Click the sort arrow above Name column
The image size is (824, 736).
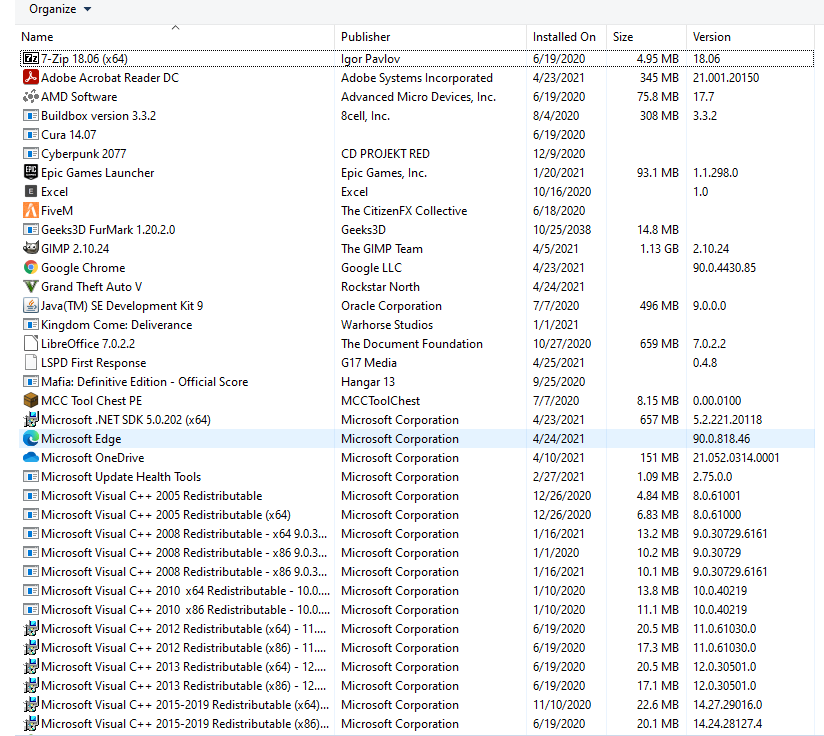click(176, 27)
